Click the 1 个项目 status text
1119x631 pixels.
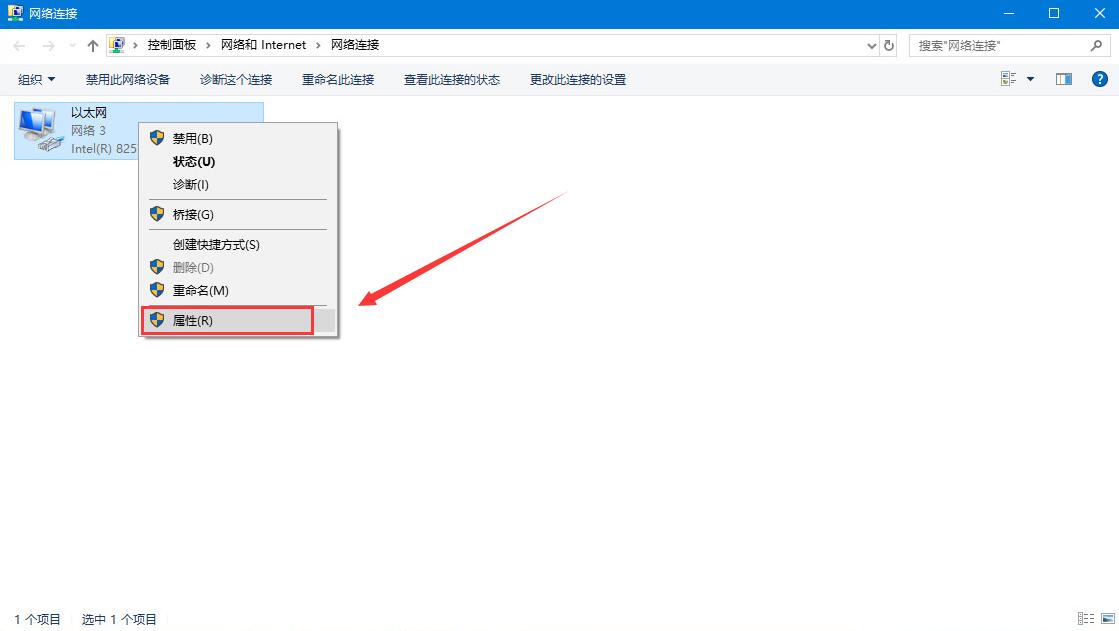point(38,619)
